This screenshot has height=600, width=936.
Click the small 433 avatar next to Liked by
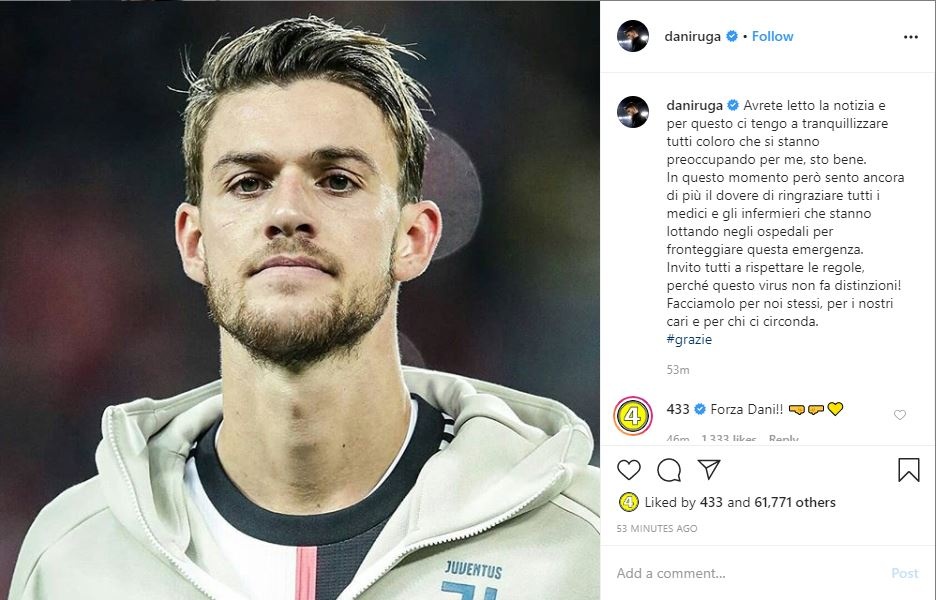pyautogui.click(x=628, y=502)
